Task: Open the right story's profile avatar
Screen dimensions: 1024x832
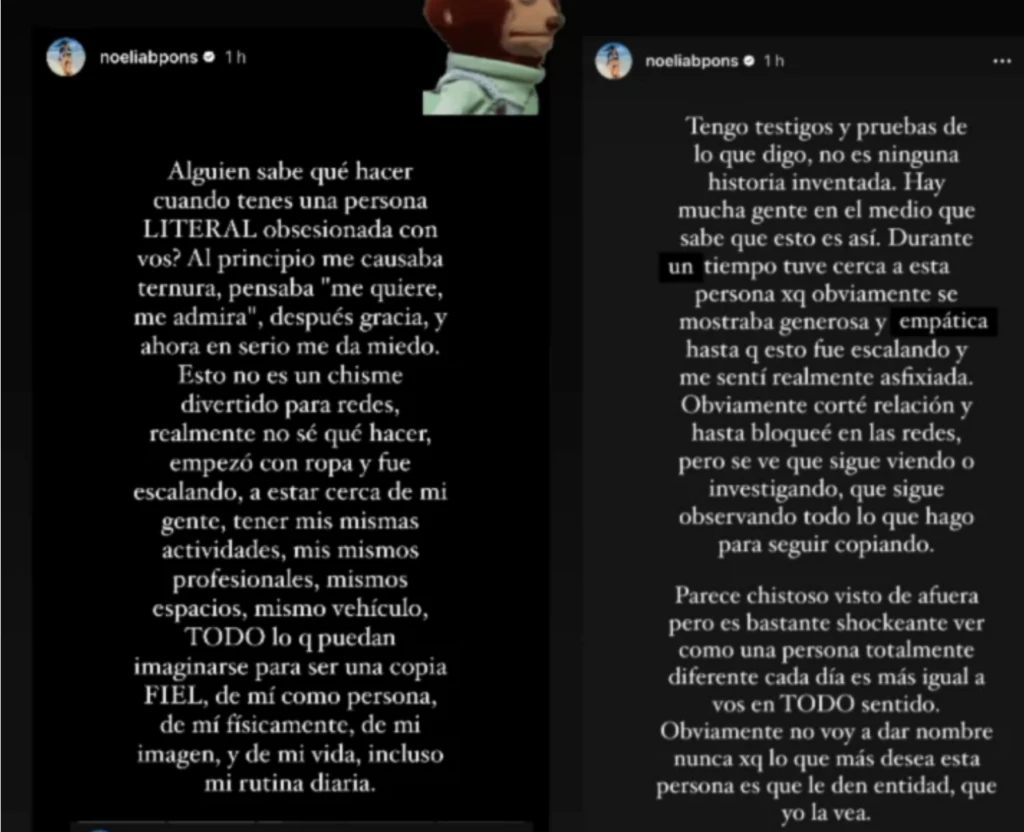Action: coord(613,61)
